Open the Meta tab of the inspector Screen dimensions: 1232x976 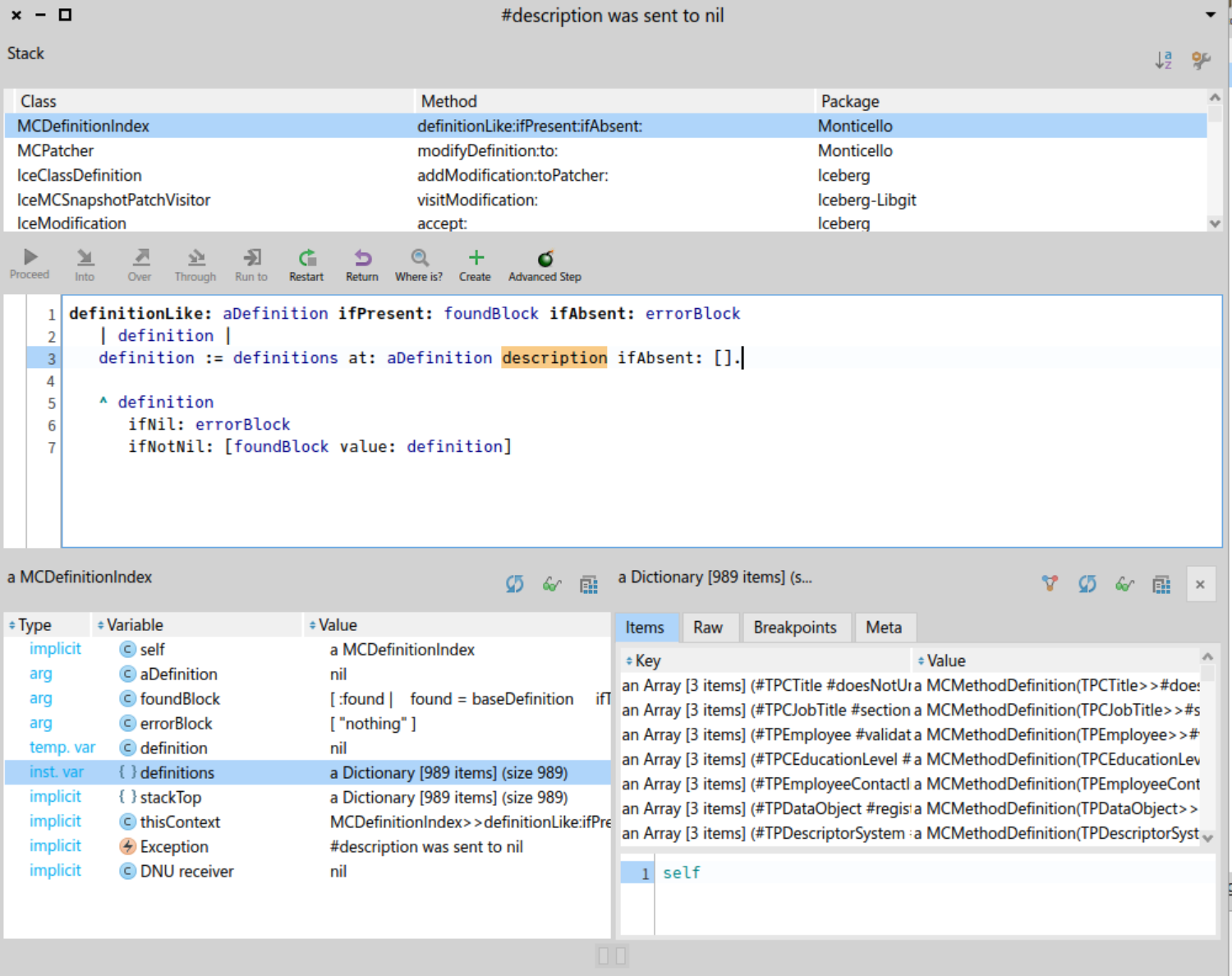click(885, 627)
